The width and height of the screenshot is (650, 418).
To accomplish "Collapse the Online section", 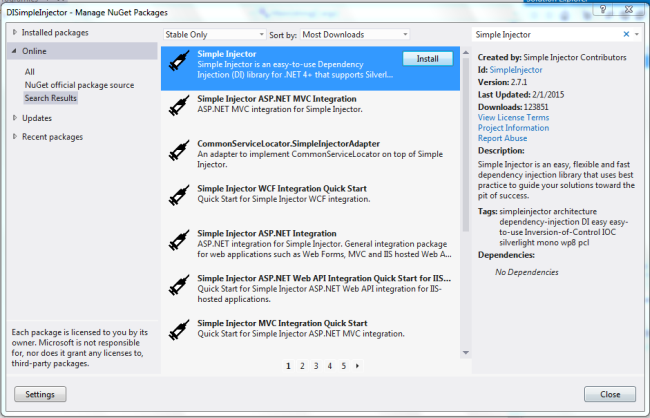I will click(14, 51).
